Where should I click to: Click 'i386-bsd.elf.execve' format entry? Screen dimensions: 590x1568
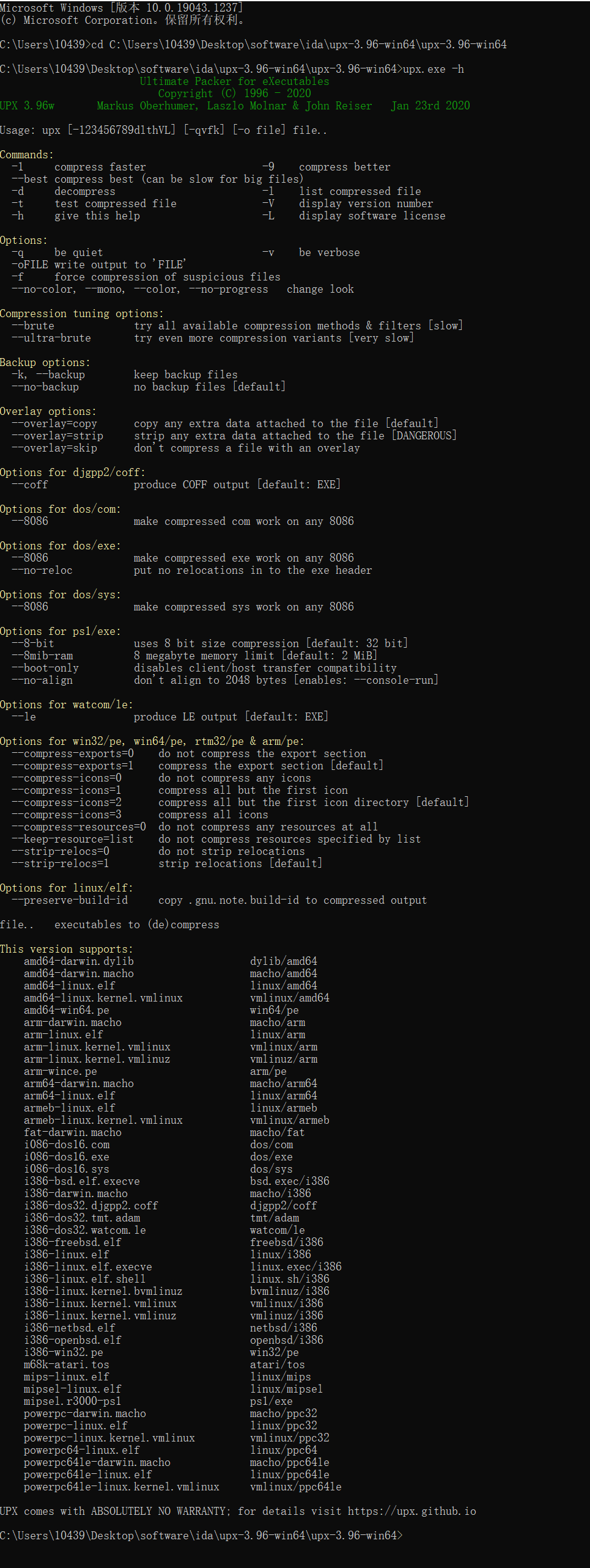(x=82, y=1181)
